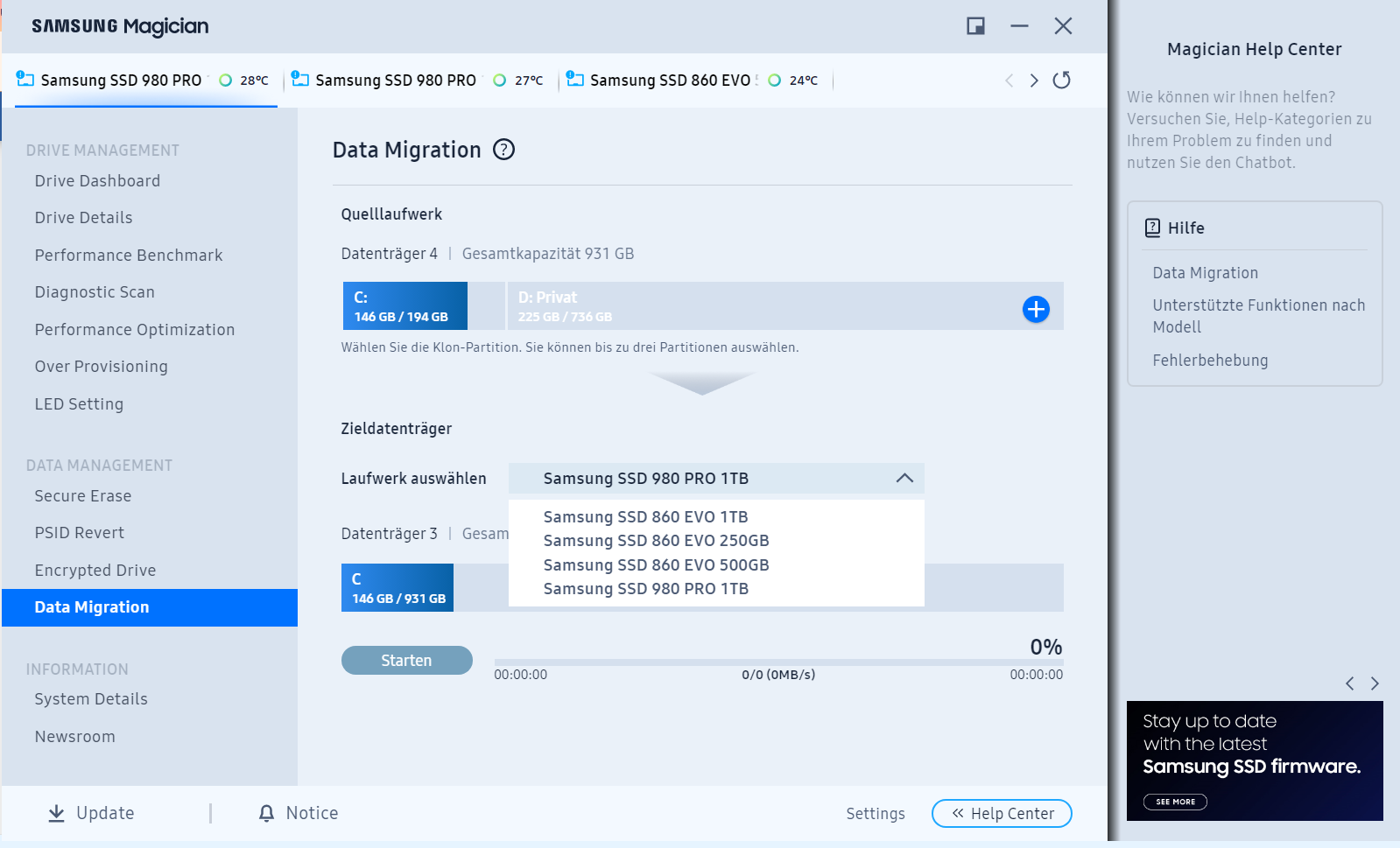Go to next drive tabs arrow

point(1034,81)
